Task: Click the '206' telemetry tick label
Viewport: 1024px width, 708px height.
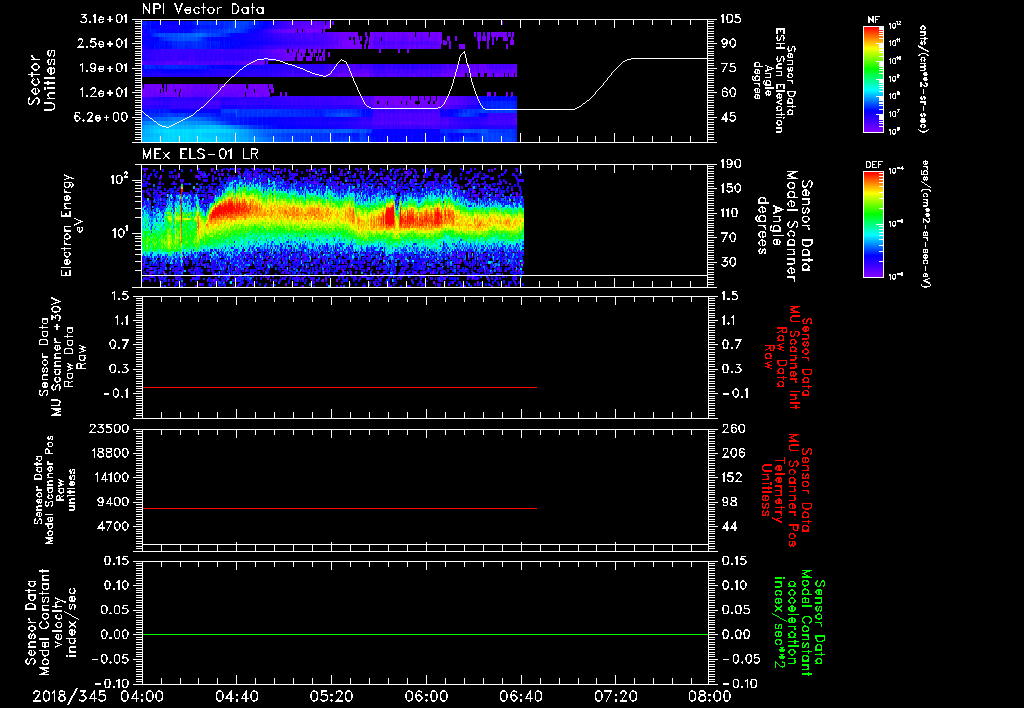Action: (731, 453)
